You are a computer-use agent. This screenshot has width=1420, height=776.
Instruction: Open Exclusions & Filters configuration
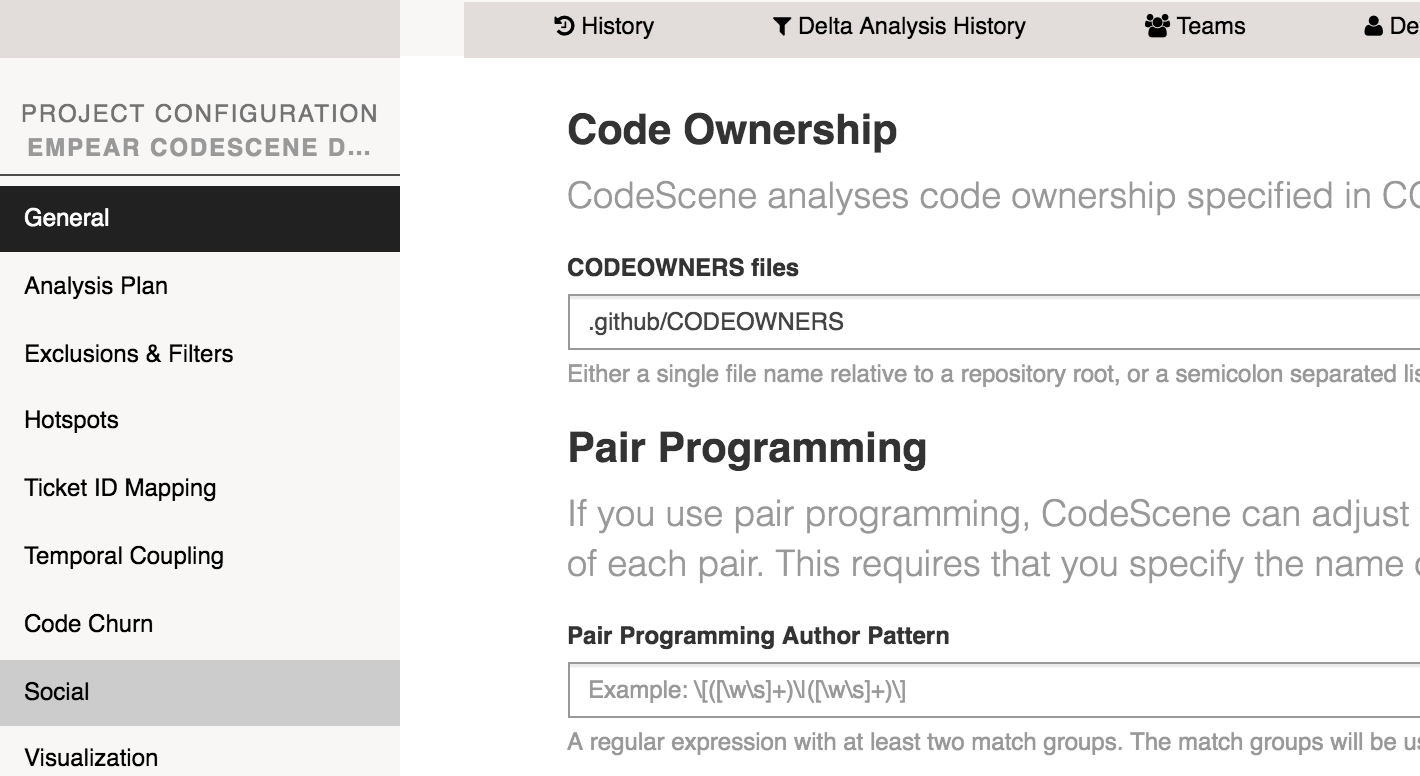[x=129, y=353]
